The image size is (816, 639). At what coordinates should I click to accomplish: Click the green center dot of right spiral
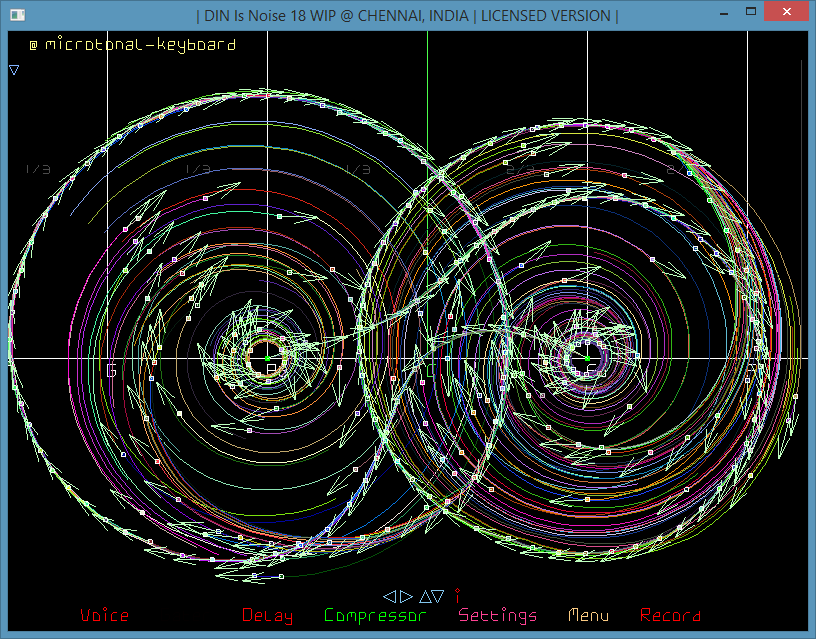[587, 357]
